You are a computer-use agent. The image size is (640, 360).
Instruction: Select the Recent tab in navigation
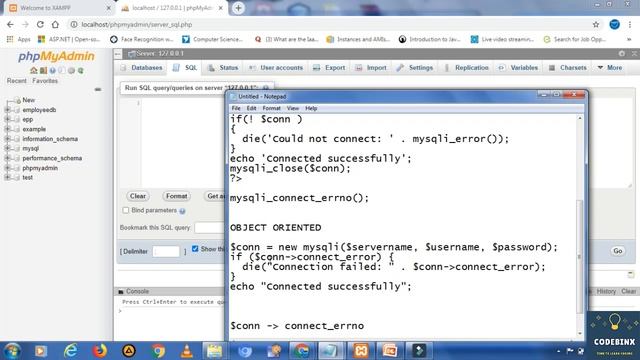tap(16, 81)
